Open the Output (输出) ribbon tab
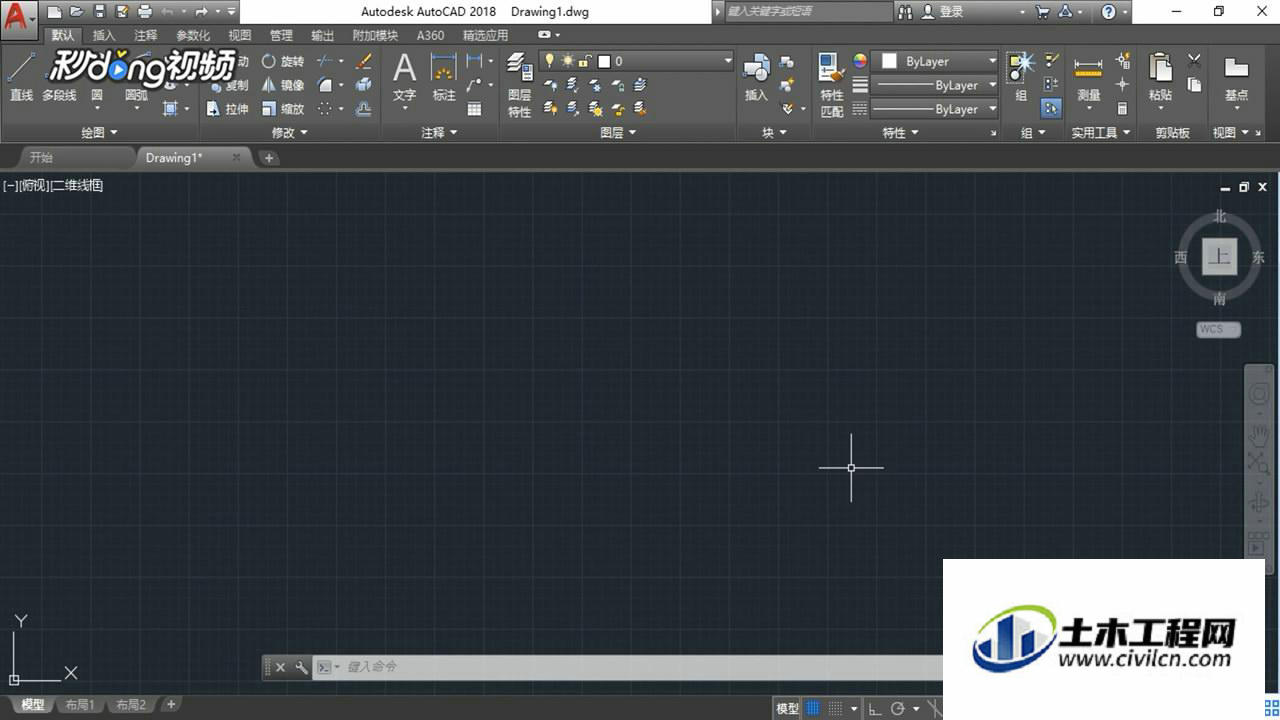 (322, 35)
